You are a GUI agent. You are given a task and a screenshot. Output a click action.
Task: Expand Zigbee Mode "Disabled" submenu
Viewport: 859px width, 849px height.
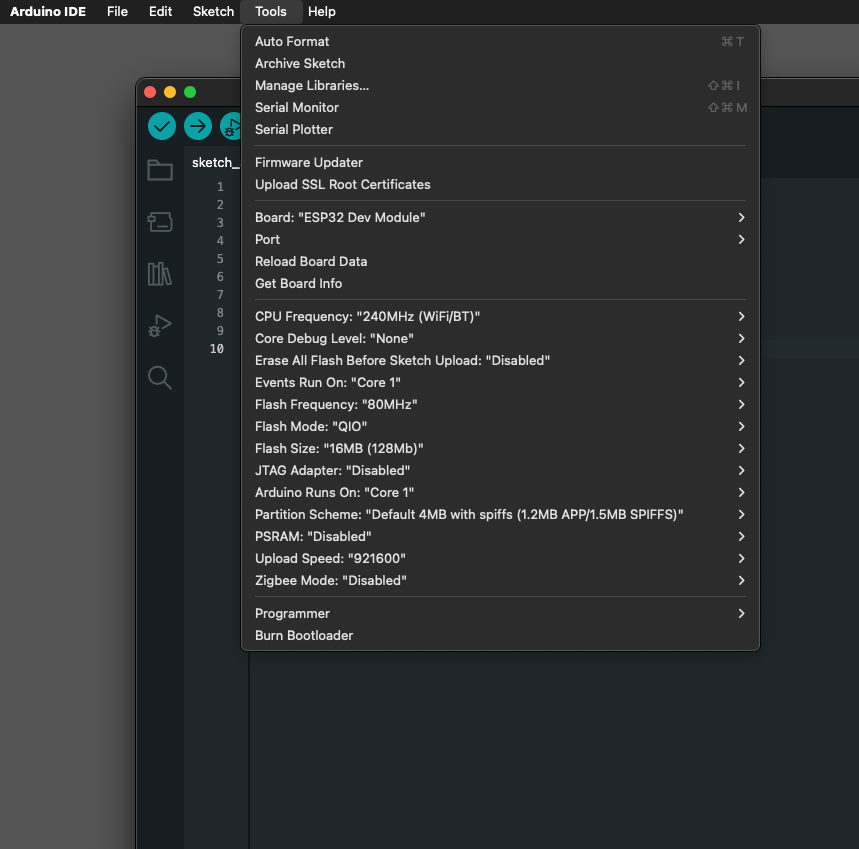(500, 581)
